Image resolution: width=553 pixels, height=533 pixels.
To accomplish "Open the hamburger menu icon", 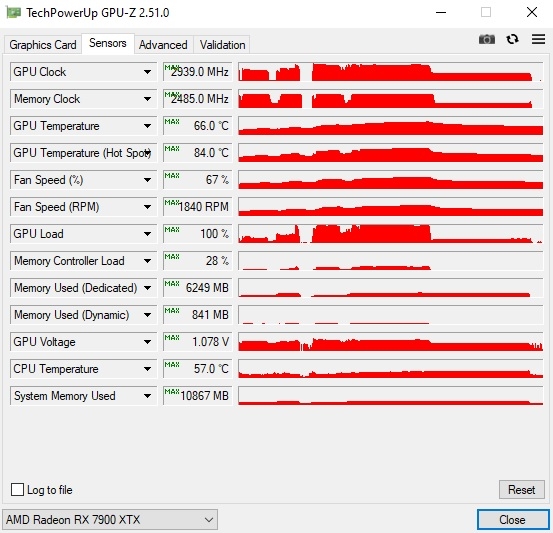I will [x=539, y=39].
